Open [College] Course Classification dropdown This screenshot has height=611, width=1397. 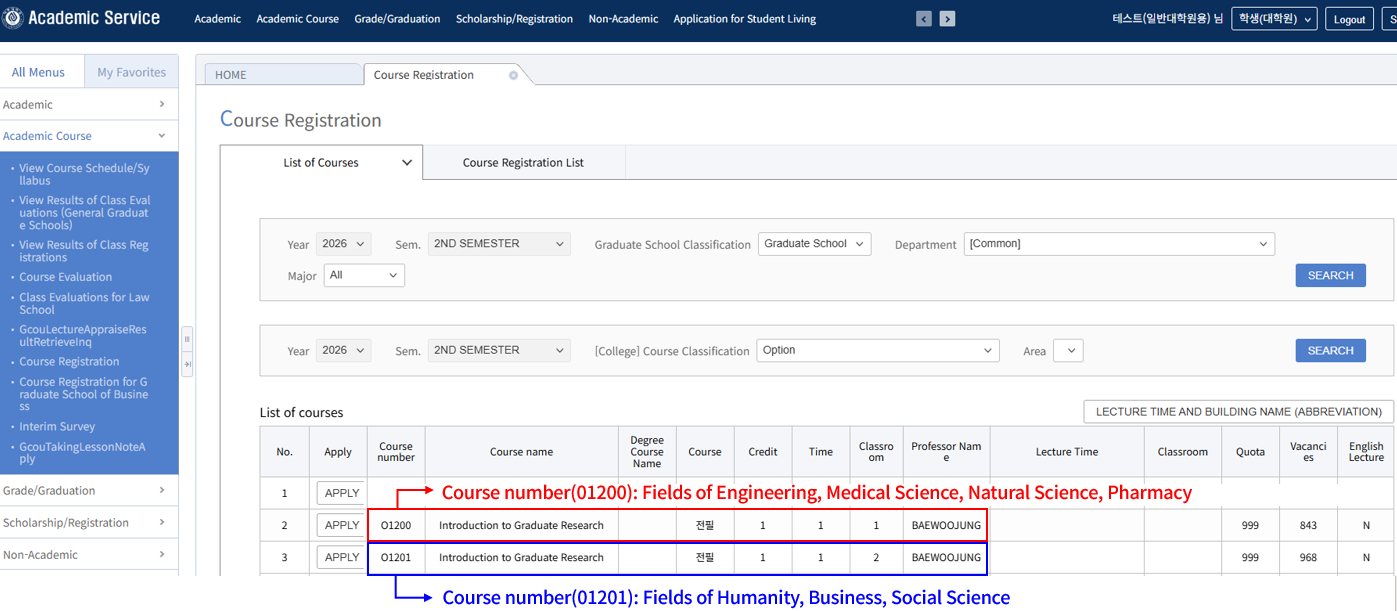point(877,350)
